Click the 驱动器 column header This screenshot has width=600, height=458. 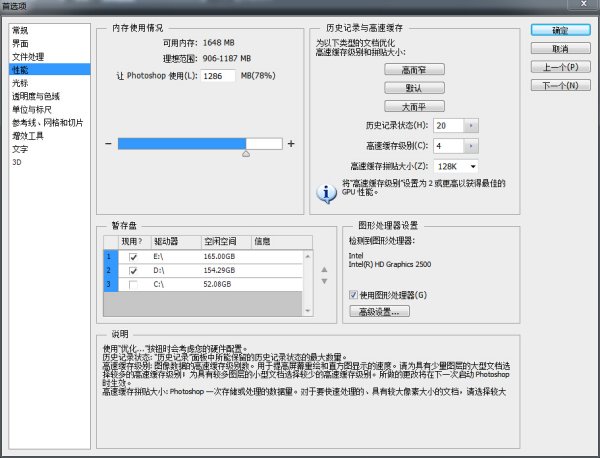(x=176, y=242)
